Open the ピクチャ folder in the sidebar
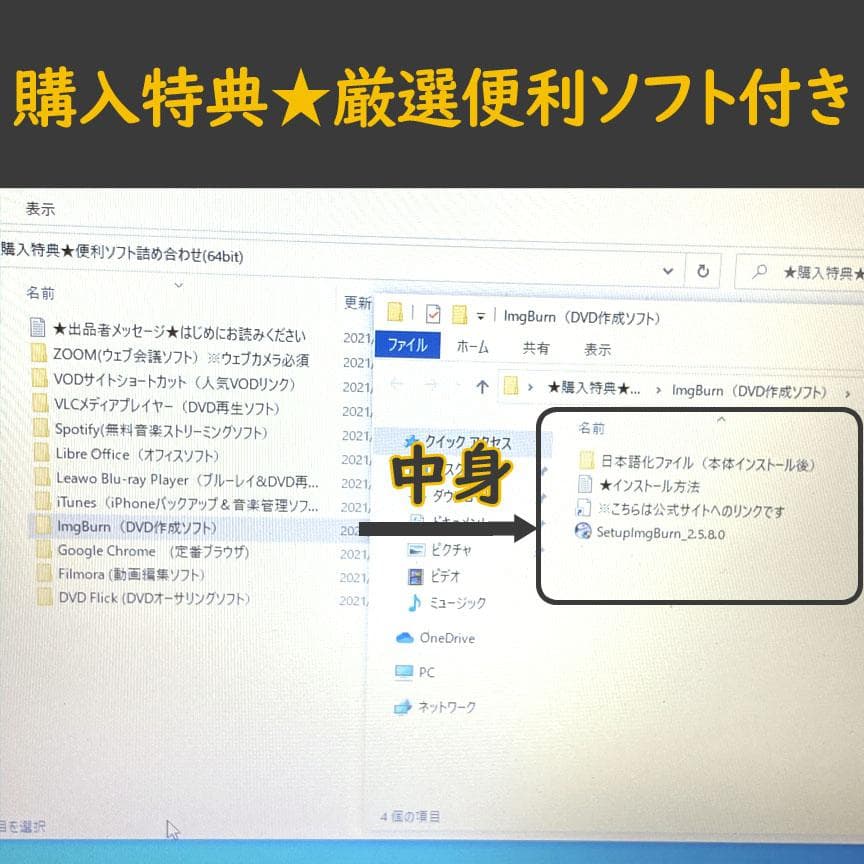The width and height of the screenshot is (864, 864). (447, 549)
